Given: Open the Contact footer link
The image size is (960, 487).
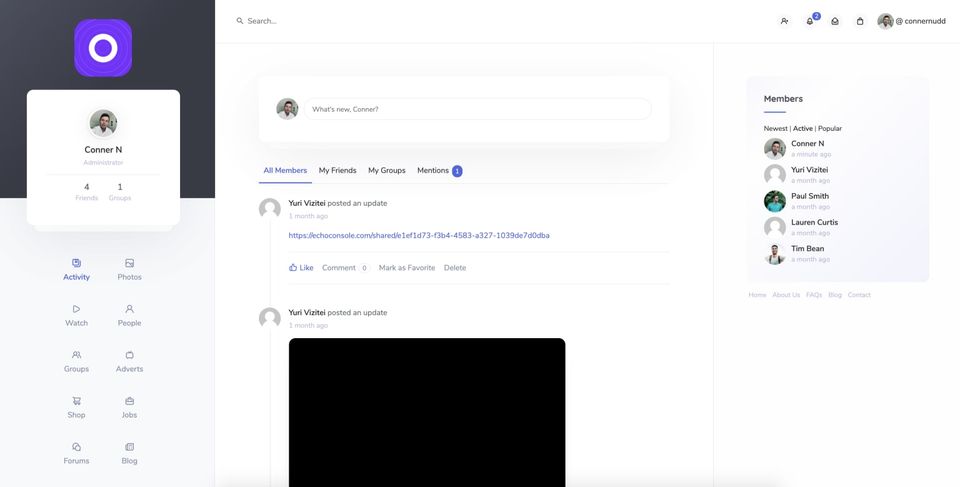Looking at the screenshot, I should pyautogui.click(x=859, y=295).
